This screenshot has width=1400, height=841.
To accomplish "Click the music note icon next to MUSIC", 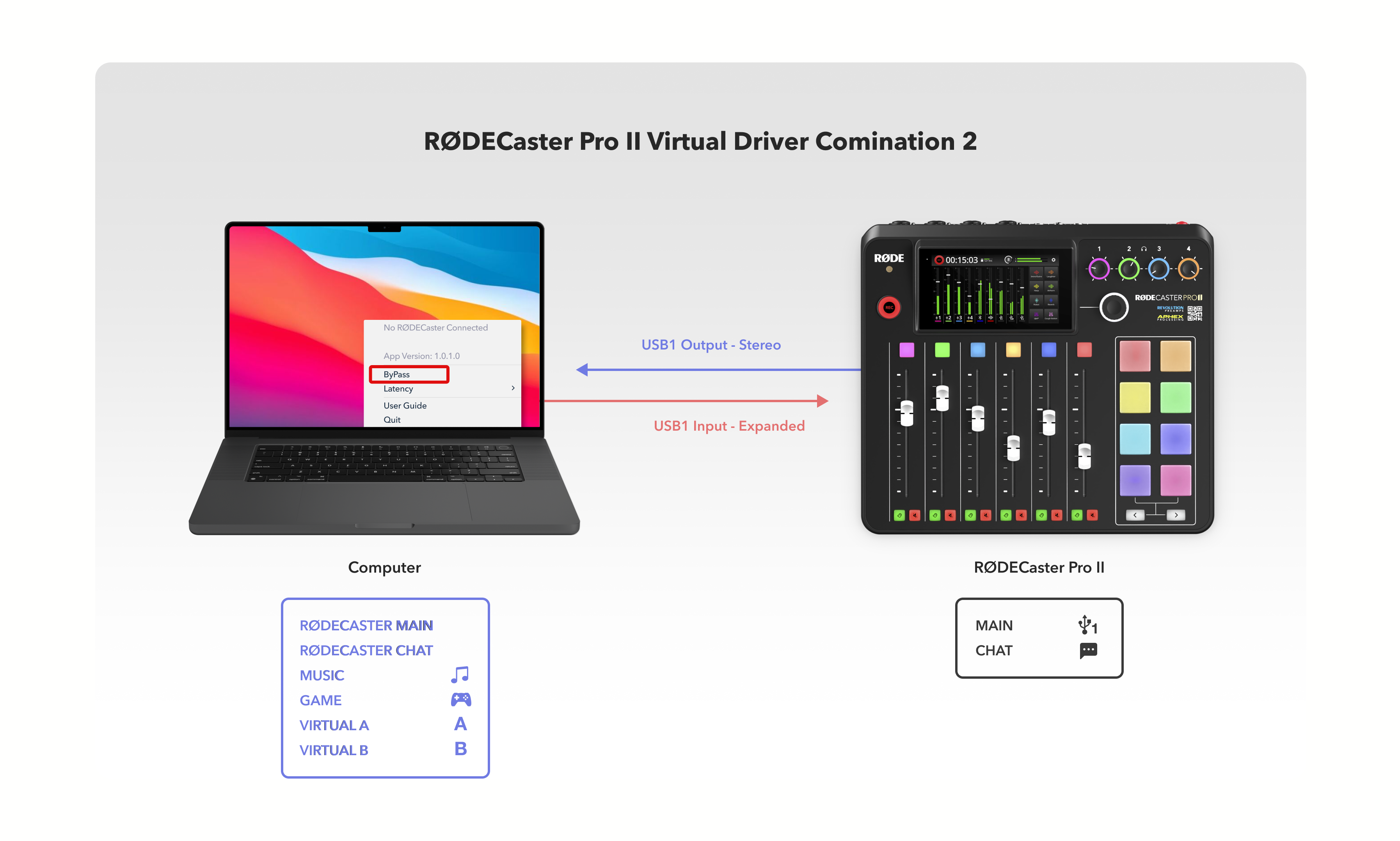I will [x=460, y=674].
